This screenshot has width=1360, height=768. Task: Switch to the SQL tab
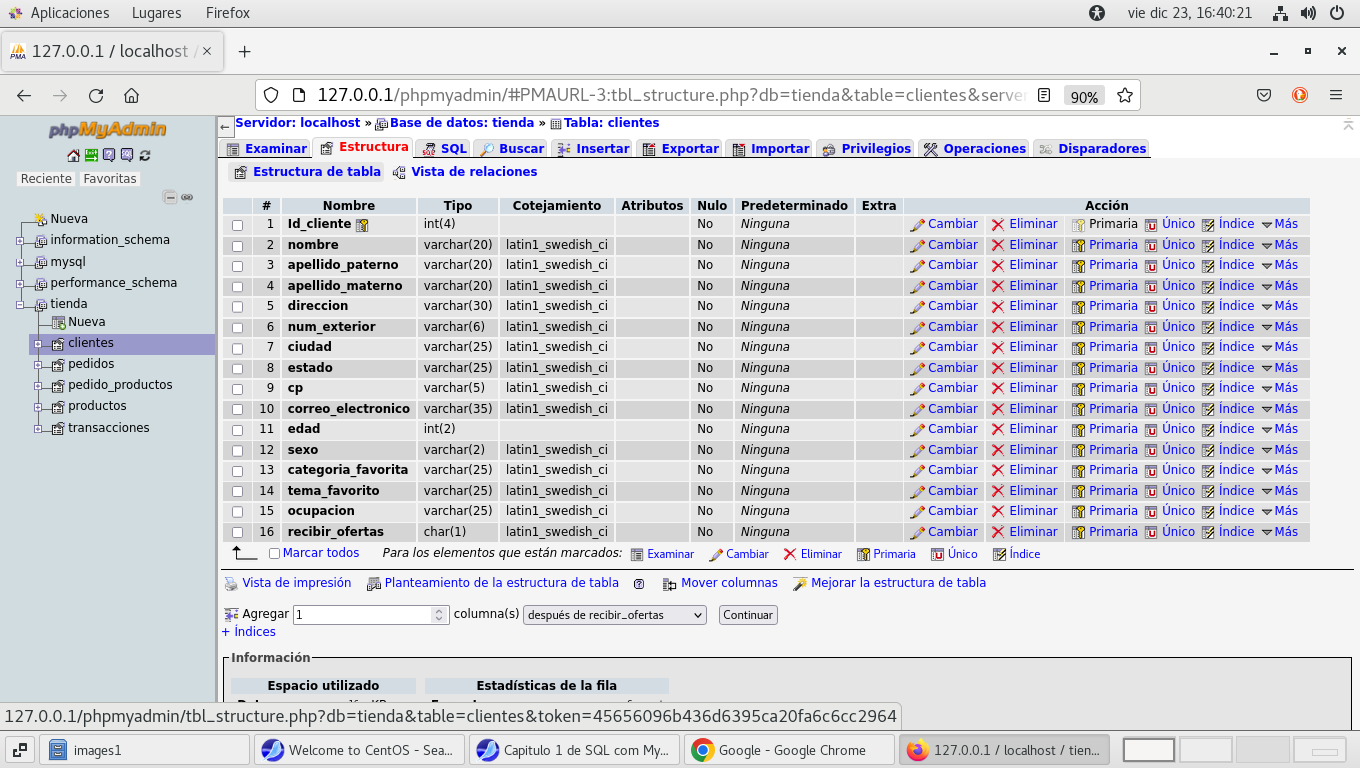coord(445,149)
